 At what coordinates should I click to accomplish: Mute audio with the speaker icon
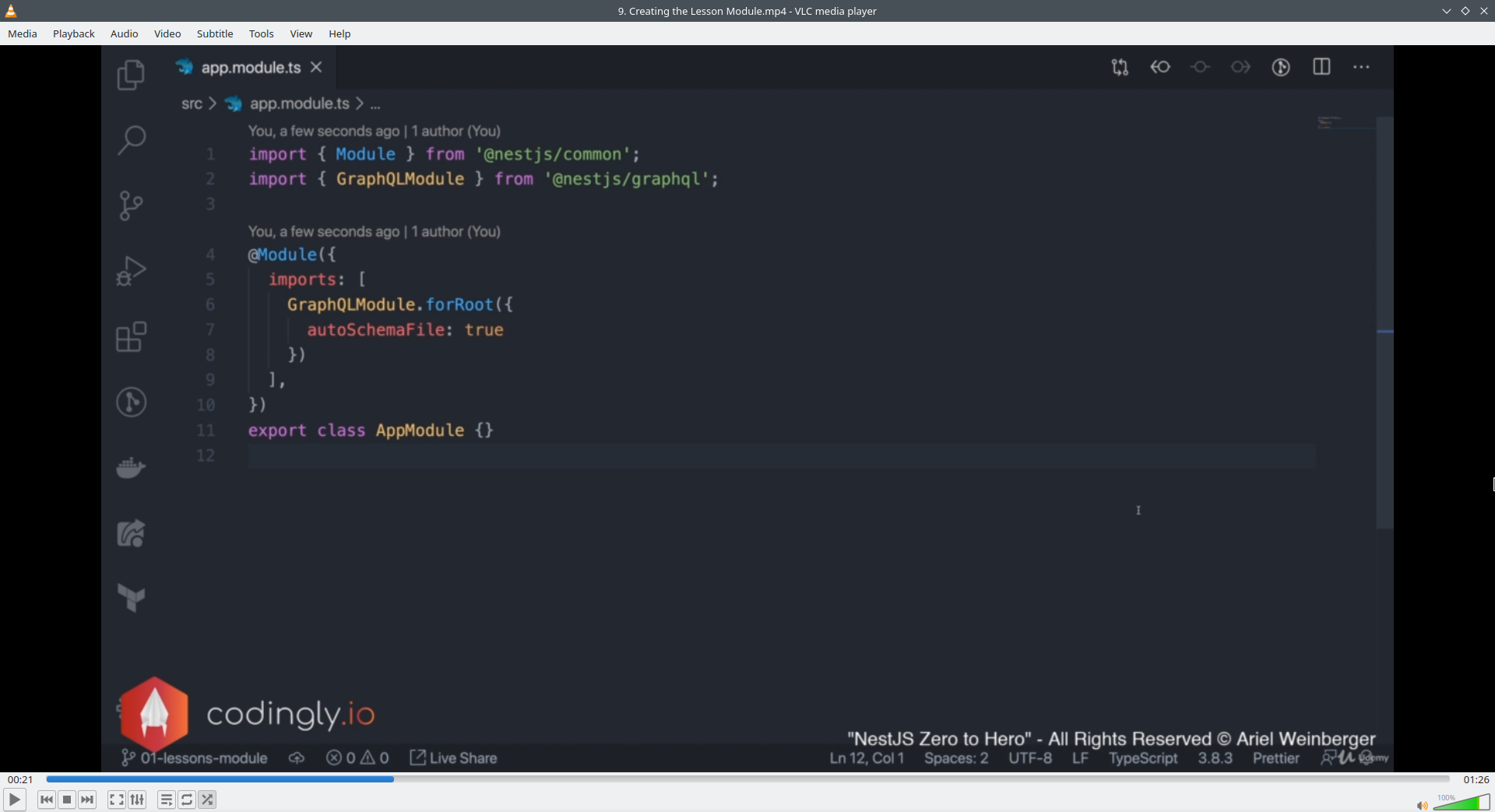(1422, 805)
